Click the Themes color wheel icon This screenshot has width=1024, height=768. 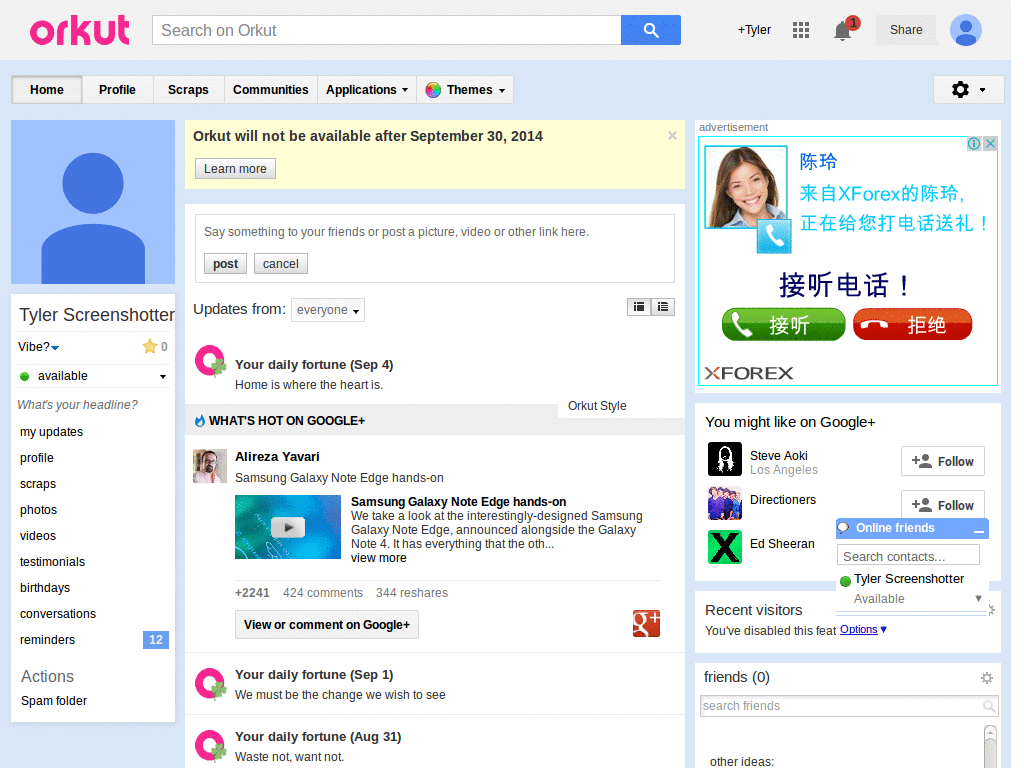[433, 90]
